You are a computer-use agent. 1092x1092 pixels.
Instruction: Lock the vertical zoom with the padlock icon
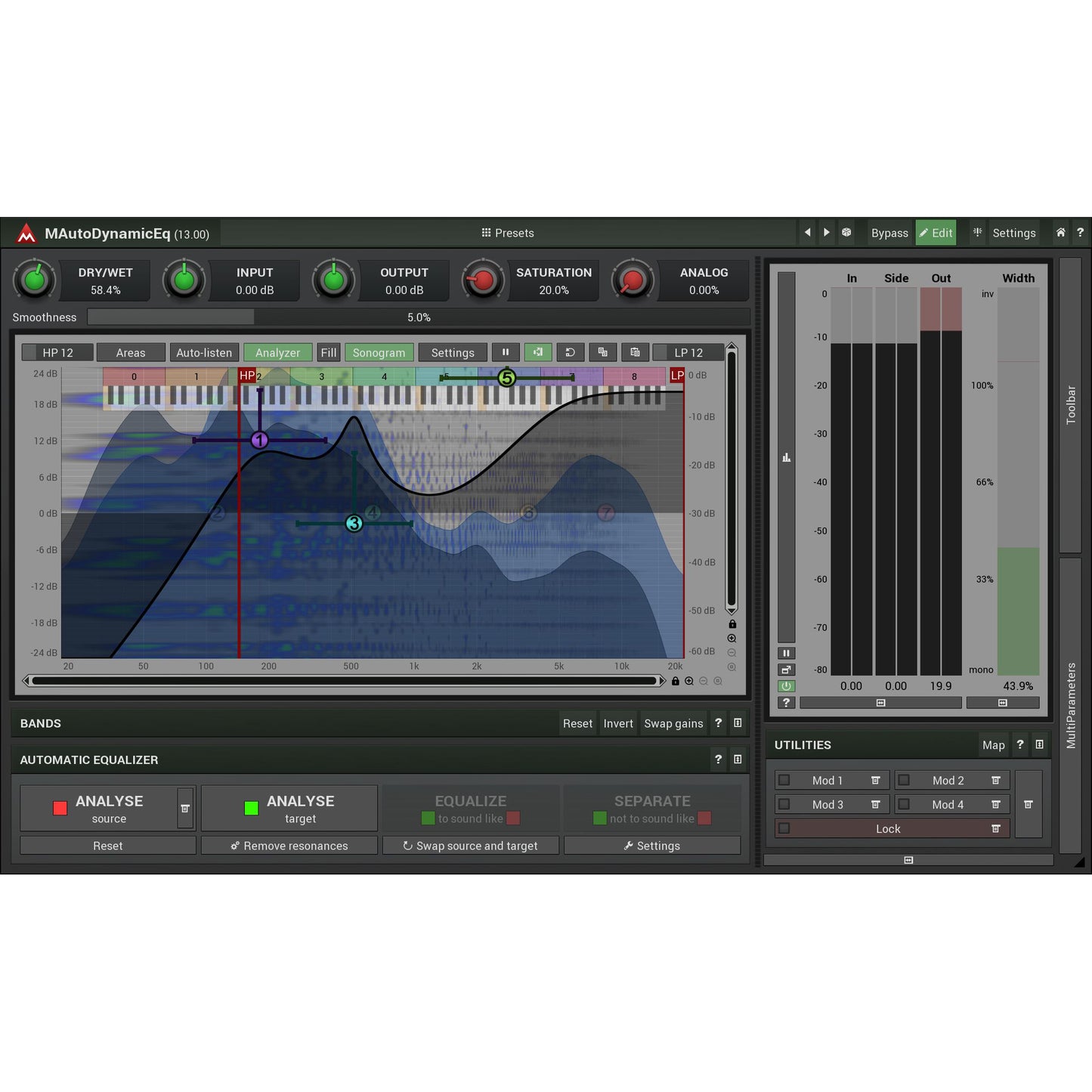732,623
